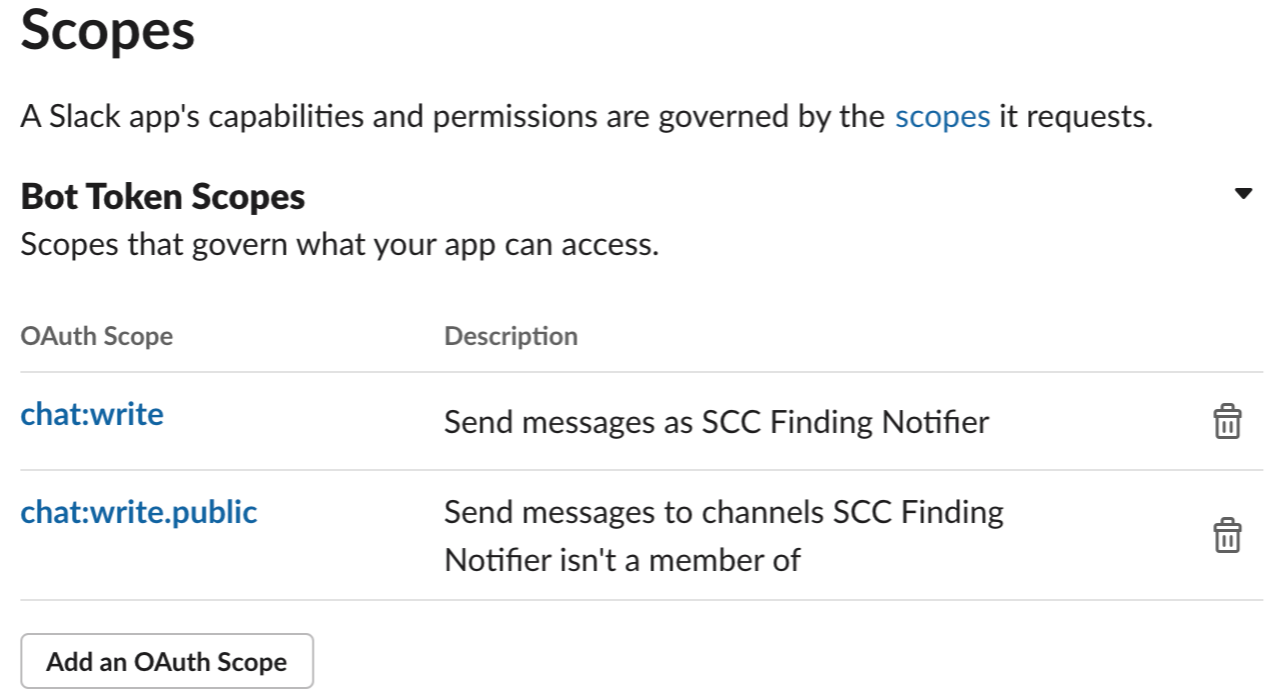
Task: Click the OAuth Scope column header
Action: (x=97, y=336)
